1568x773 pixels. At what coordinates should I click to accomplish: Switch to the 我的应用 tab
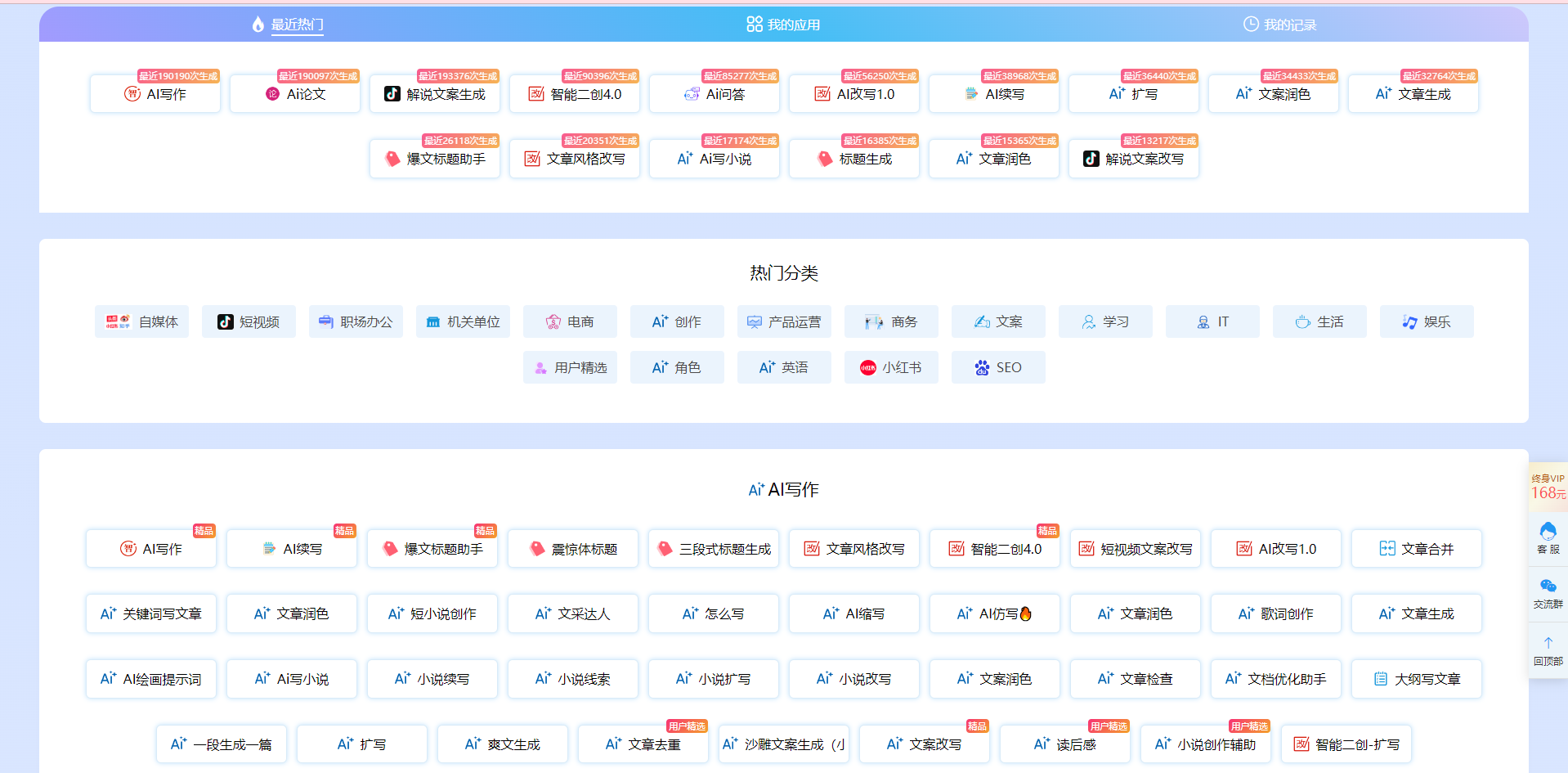pyautogui.click(x=783, y=25)
